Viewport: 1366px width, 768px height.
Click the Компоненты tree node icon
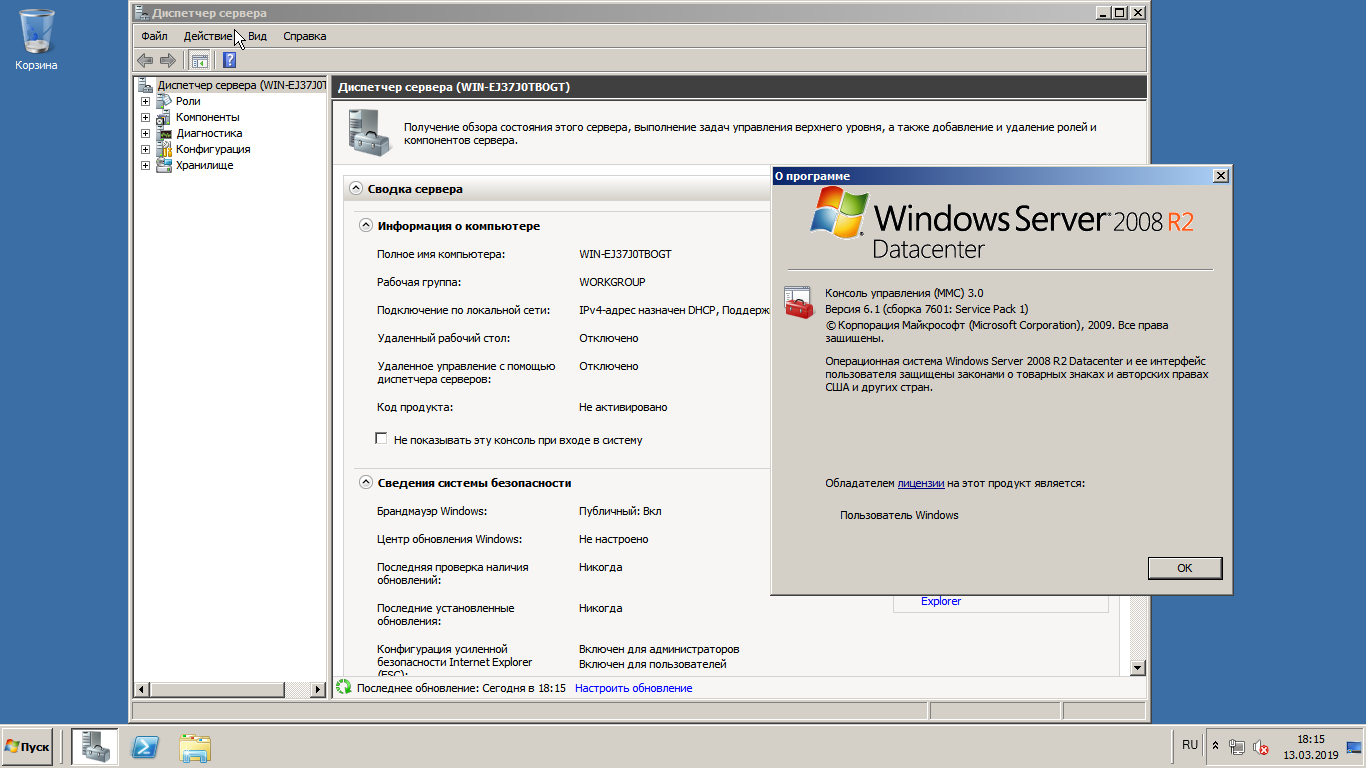tap(164, 117)
